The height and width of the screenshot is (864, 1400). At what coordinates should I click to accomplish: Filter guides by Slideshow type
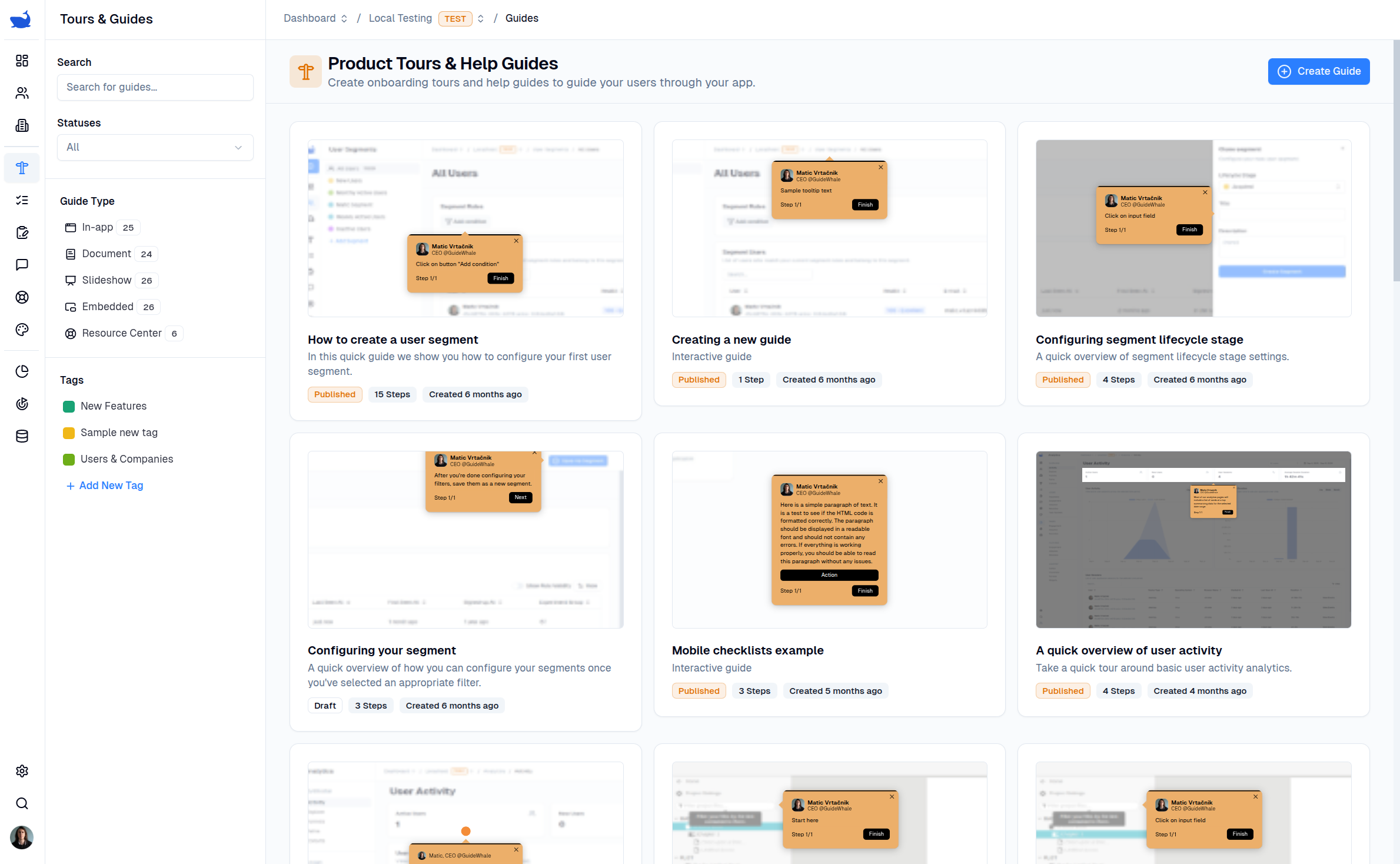coord(106,280)
